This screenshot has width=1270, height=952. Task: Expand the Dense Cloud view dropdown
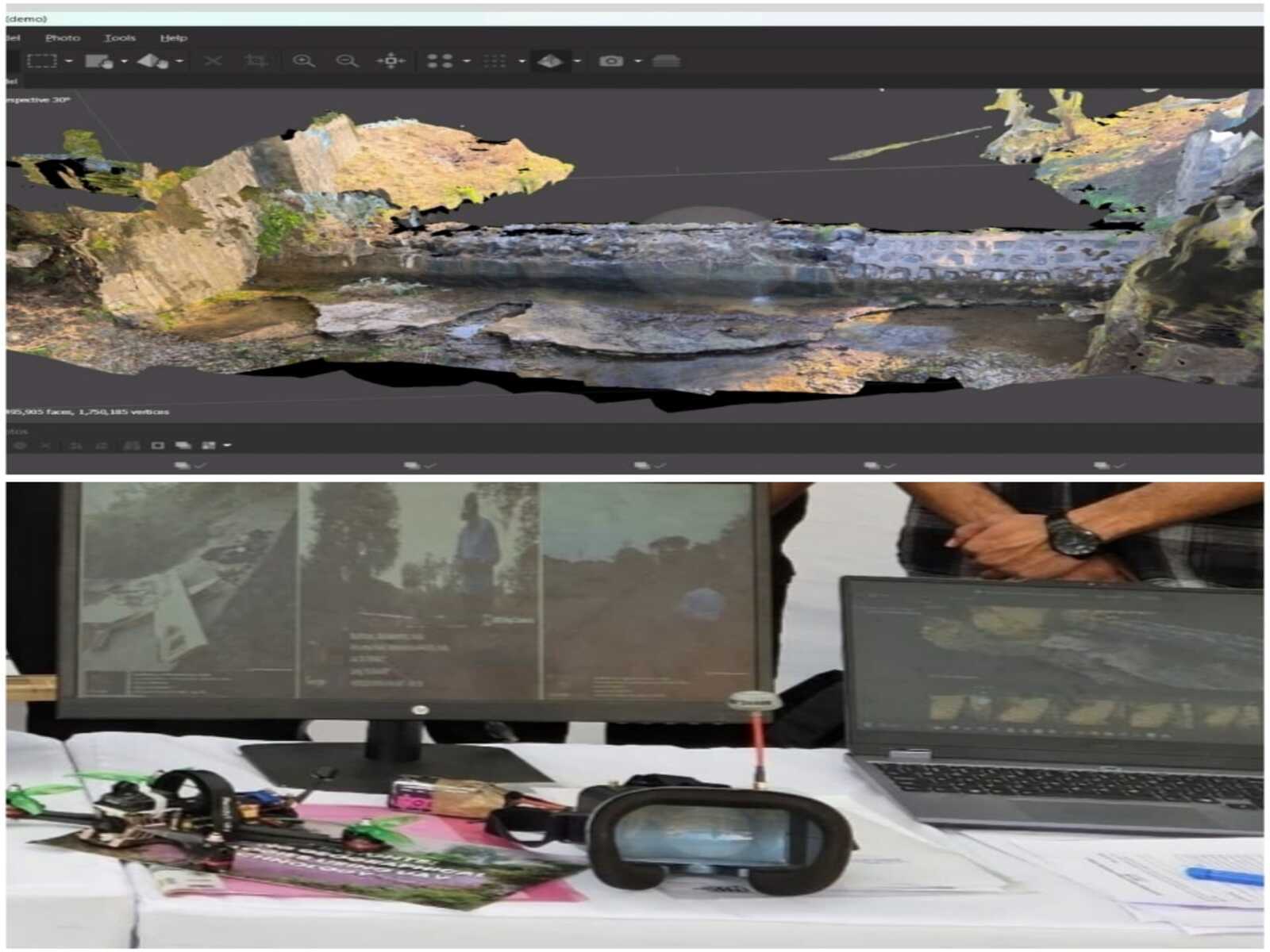[x=521, y=61]
